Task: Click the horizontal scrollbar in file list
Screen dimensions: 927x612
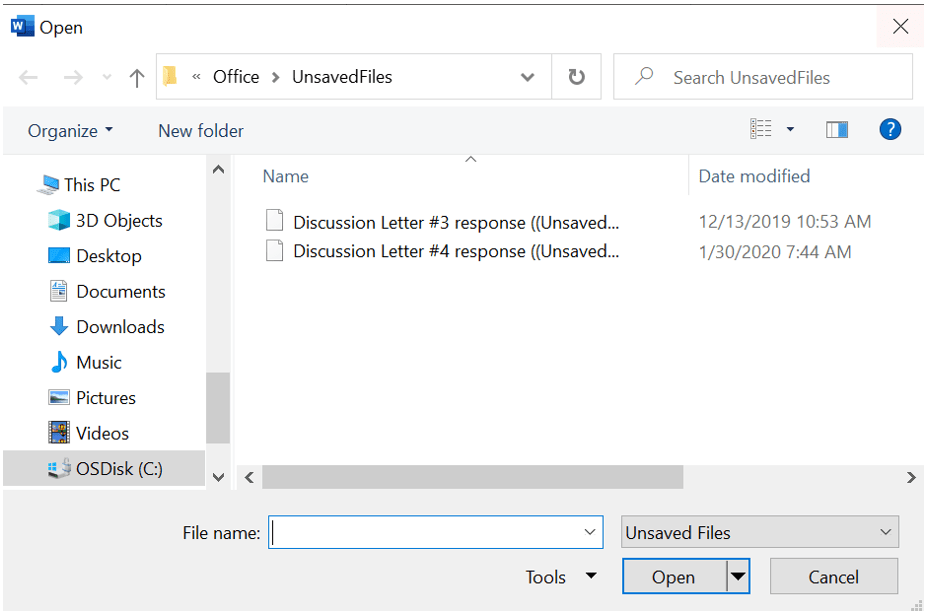Action: pos(472,478)
